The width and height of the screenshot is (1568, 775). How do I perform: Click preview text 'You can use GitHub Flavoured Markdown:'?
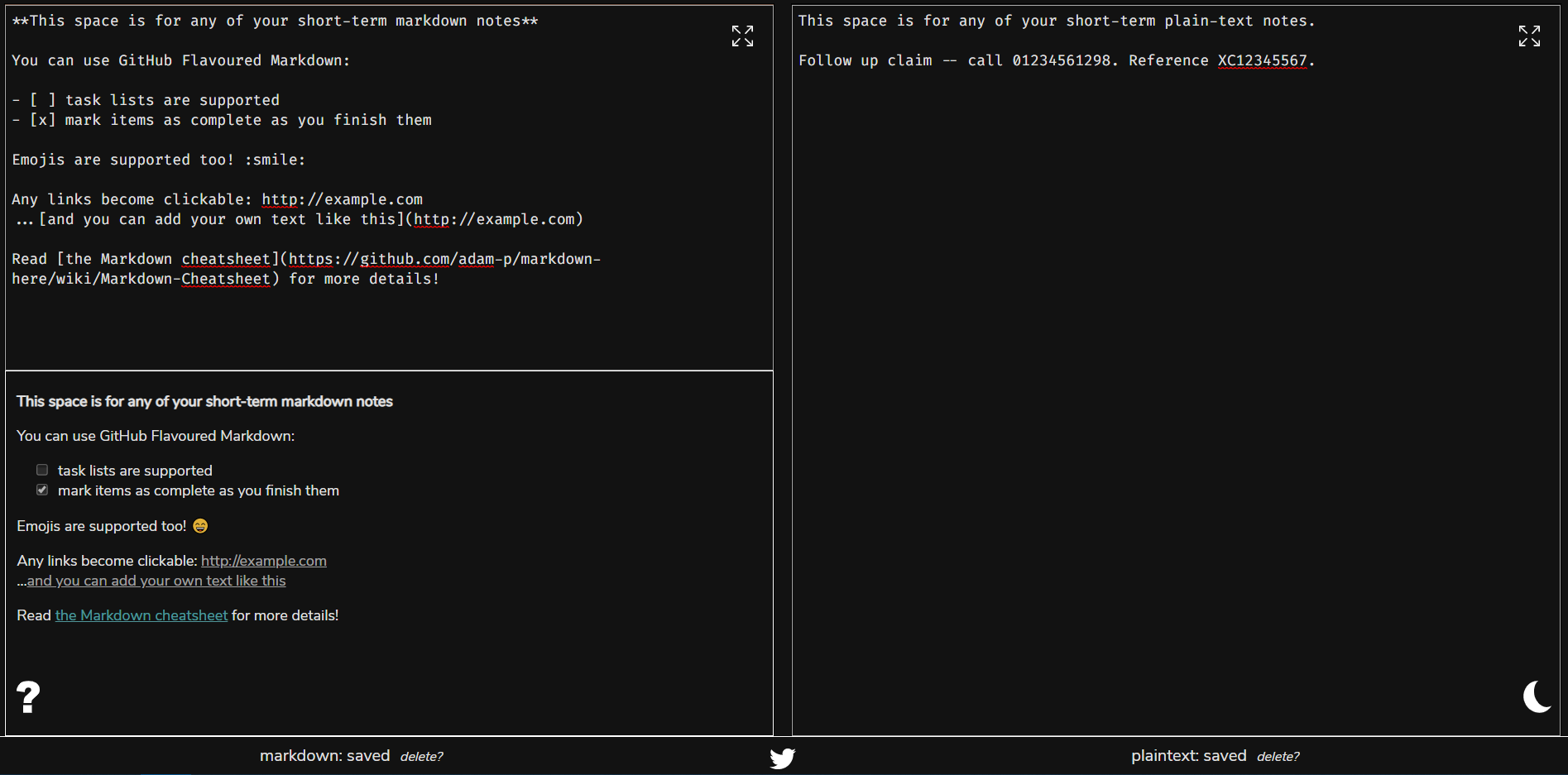point(156,436)
